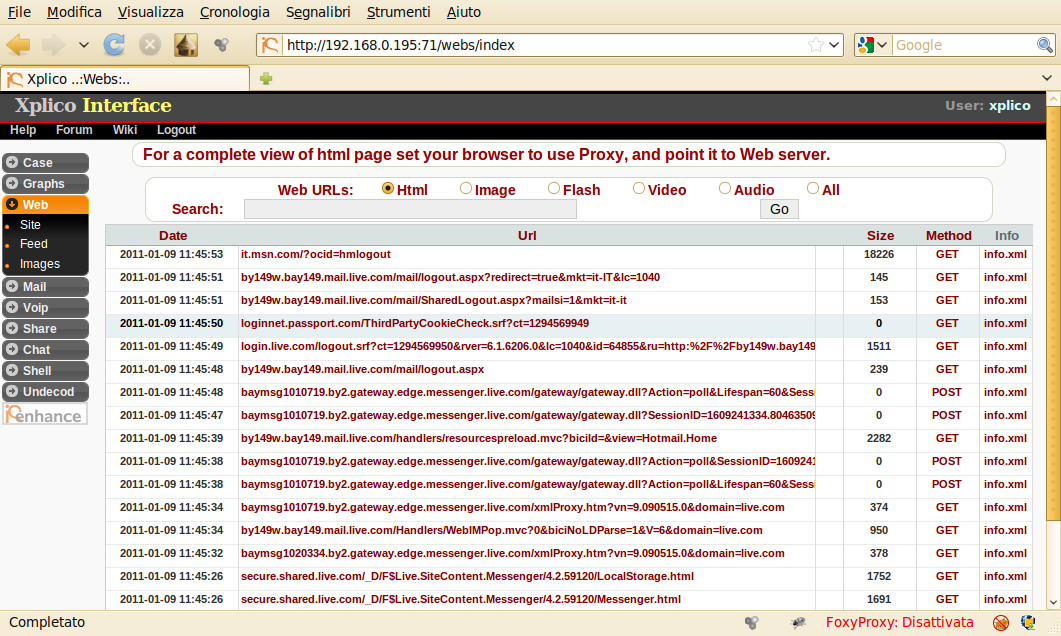Open the it.msn.com/?ocid=hmlogout URL link
1061x636 pixels.
click(x=315, y=255)
